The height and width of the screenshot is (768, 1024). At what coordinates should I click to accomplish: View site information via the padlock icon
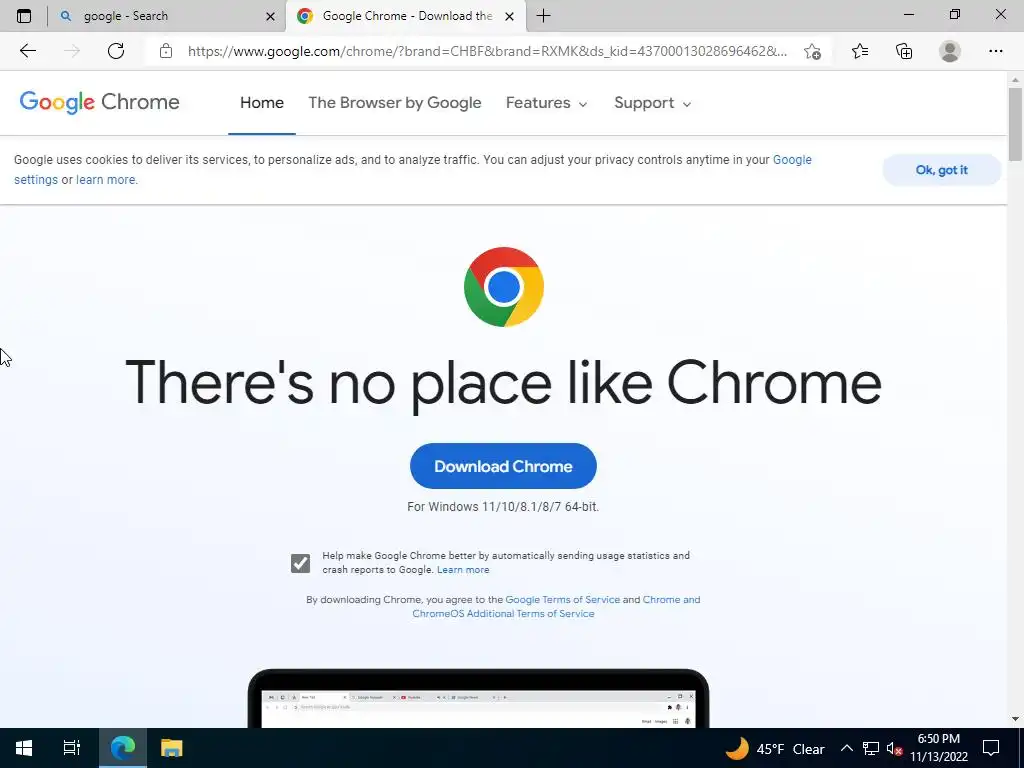click(166, 51)
